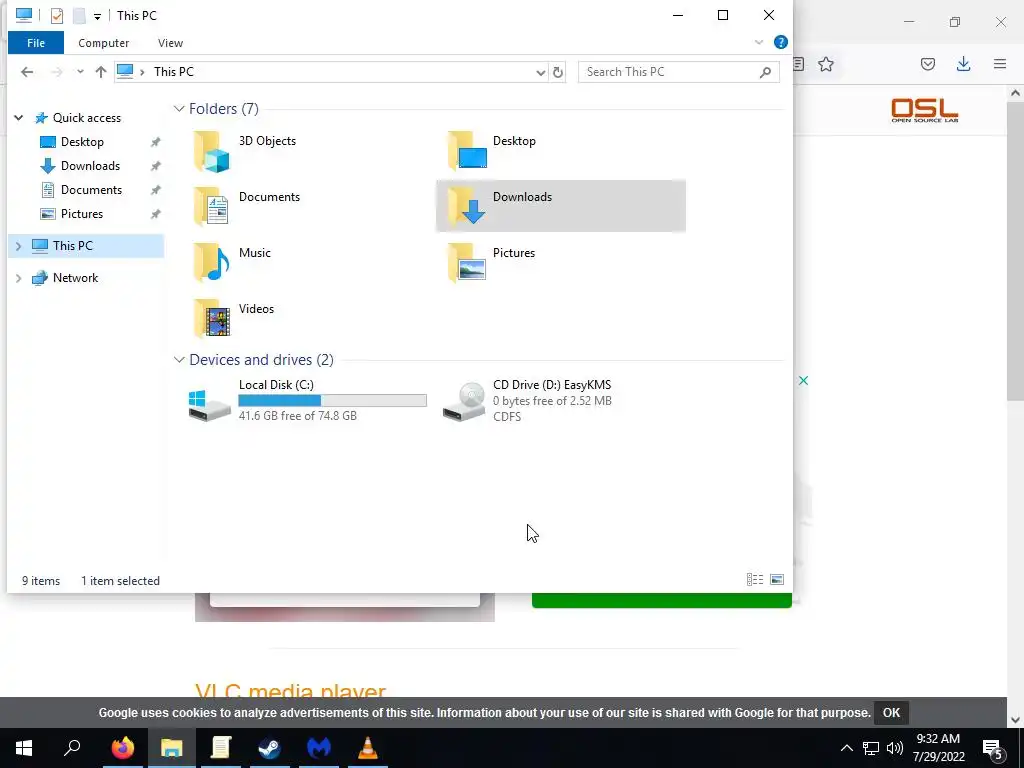This screenshot has width=1024, height=768.
Task: Select Downloads under Quick access
Action: (x=90, y=166)
